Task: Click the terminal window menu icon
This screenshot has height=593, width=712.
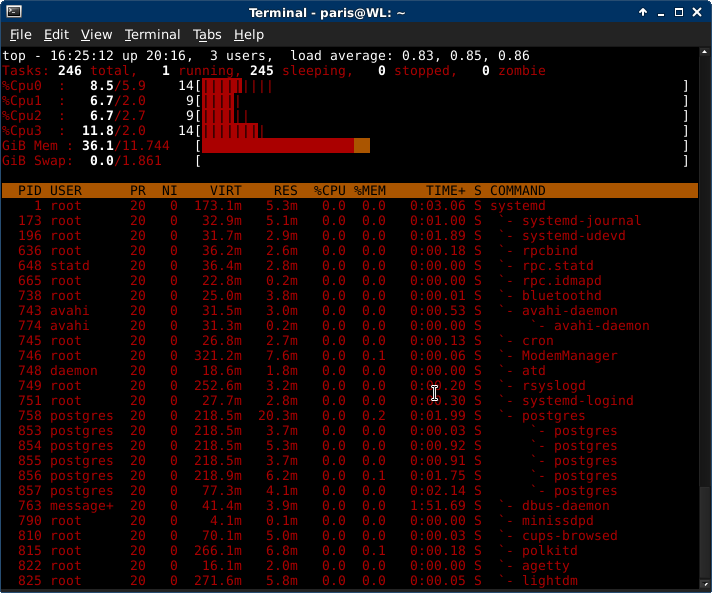Action: 14,12
